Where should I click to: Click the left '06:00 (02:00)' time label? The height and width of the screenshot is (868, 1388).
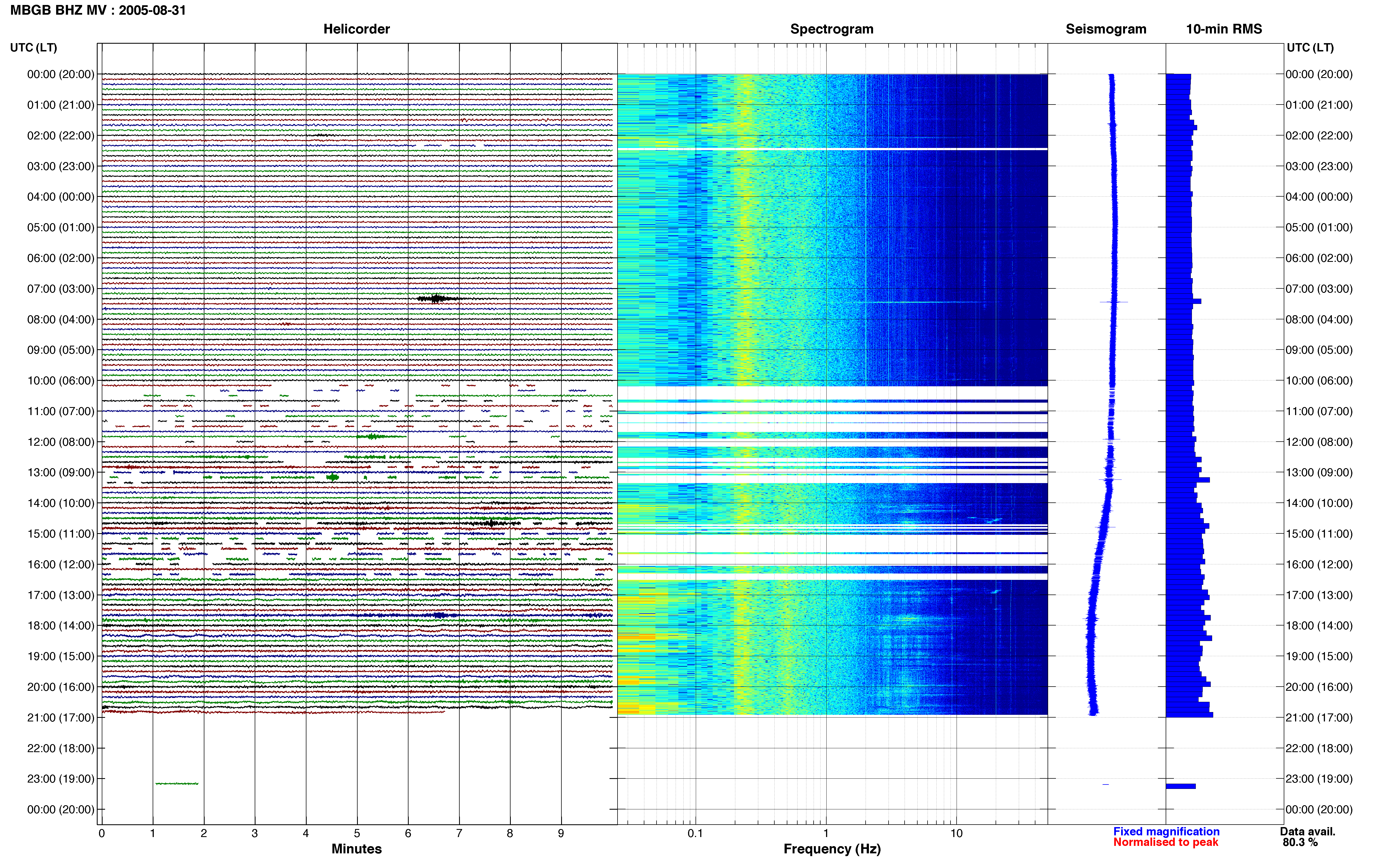[x=61, y=258]
